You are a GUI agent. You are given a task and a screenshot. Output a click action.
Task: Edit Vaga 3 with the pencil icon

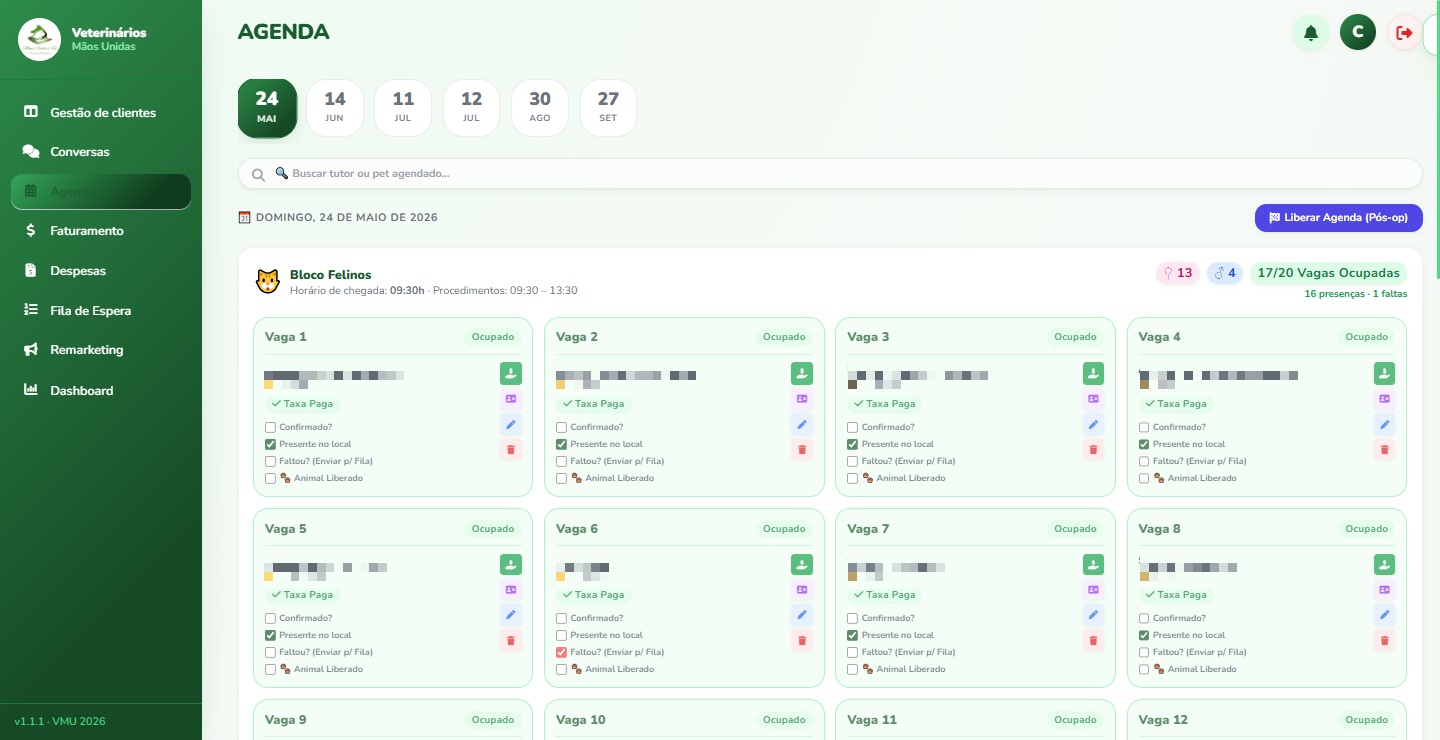(x=1093, y=424)
